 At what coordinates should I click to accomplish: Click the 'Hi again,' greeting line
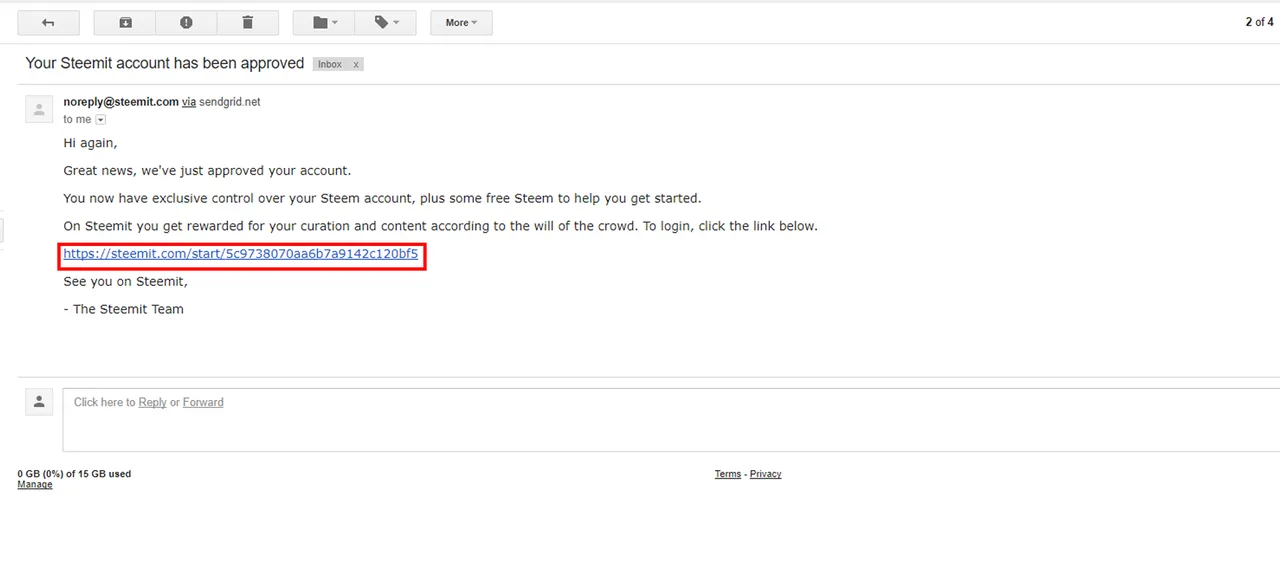[90, 143]
